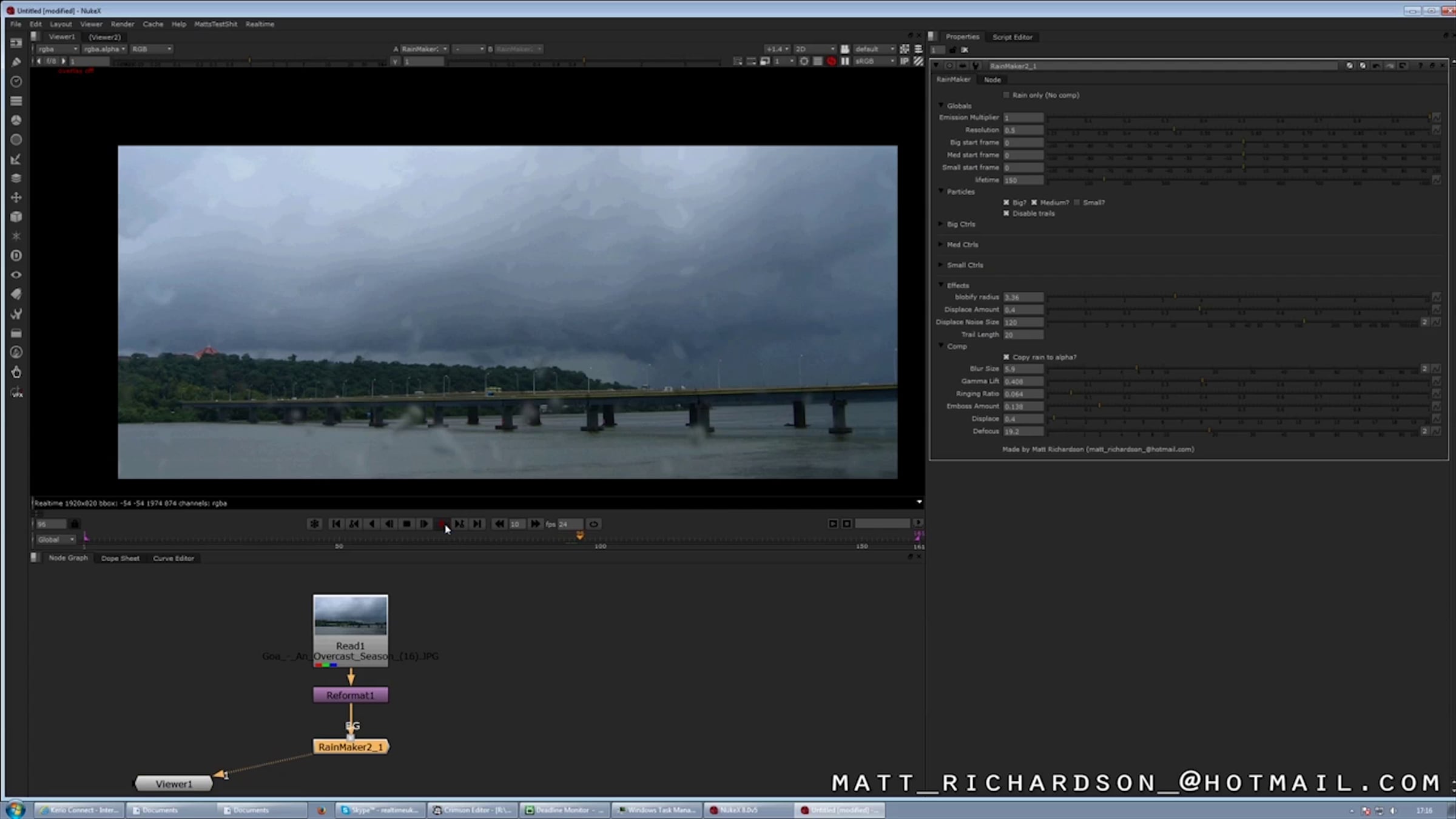Open the Deep nodes D icon

(x=16, y=255)
